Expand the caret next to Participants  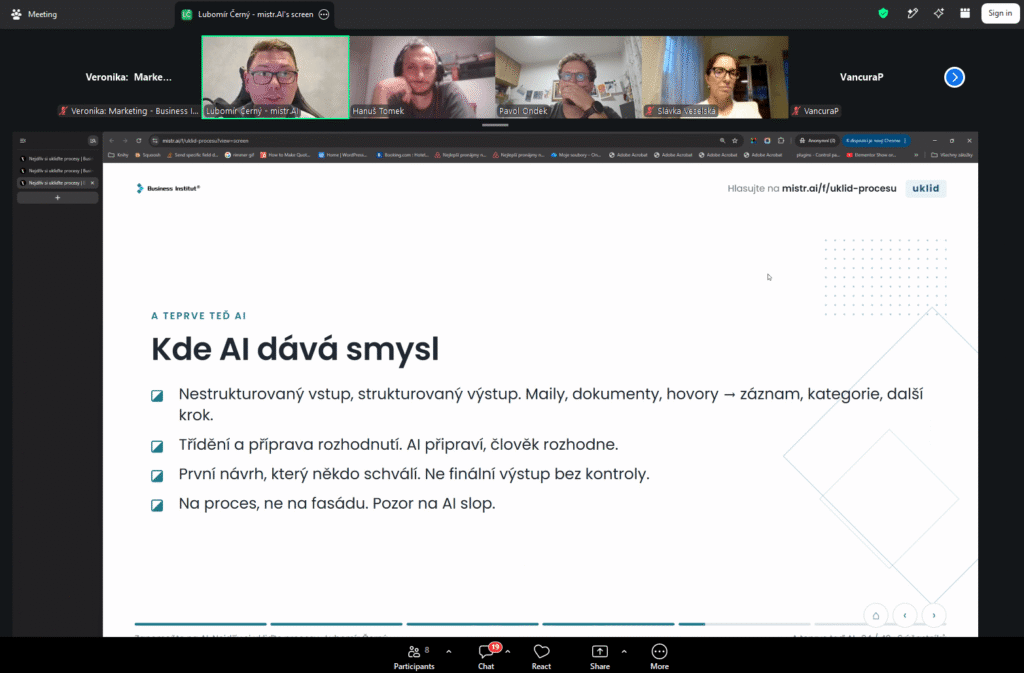(x=449, y=651)
